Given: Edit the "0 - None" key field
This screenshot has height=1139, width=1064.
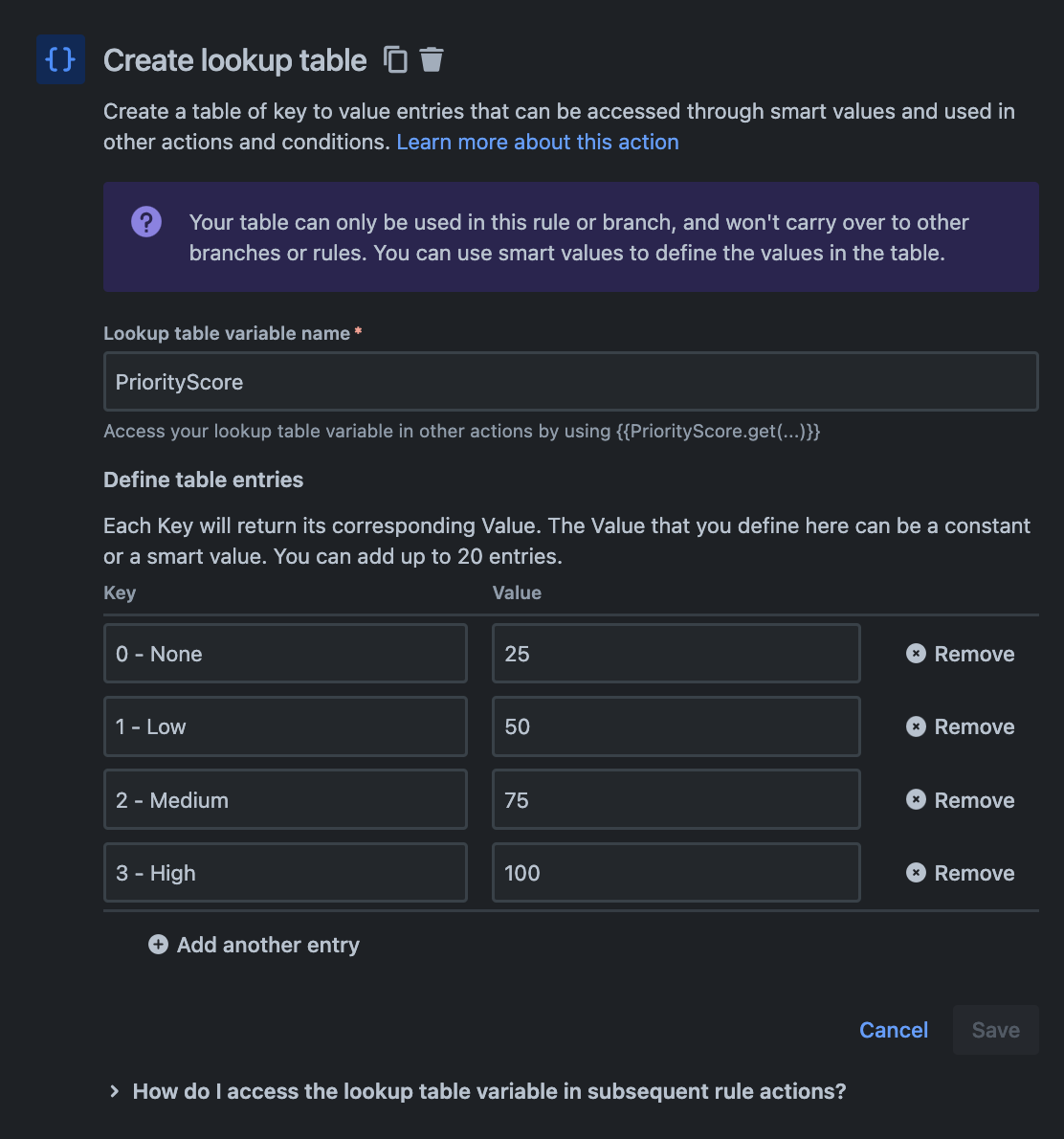Looking at the screenshot, I should coord(285,654).
